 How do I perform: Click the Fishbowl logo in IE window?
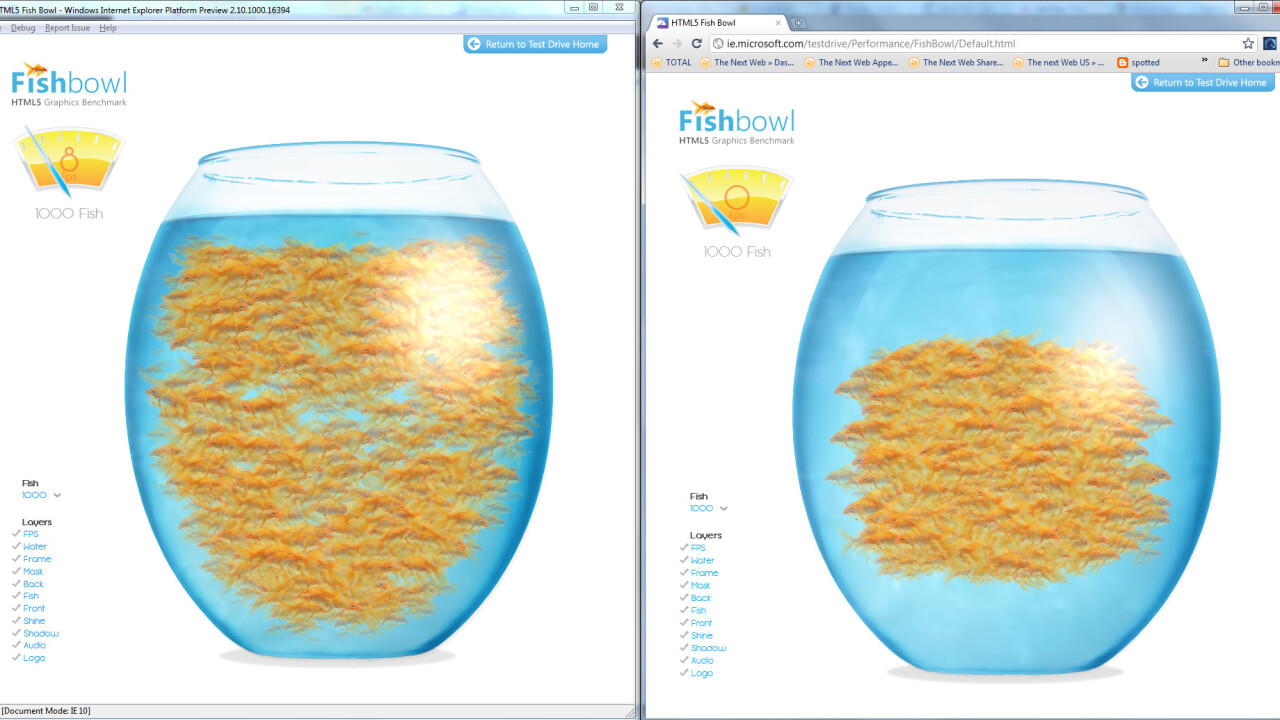tap(69, 84)
